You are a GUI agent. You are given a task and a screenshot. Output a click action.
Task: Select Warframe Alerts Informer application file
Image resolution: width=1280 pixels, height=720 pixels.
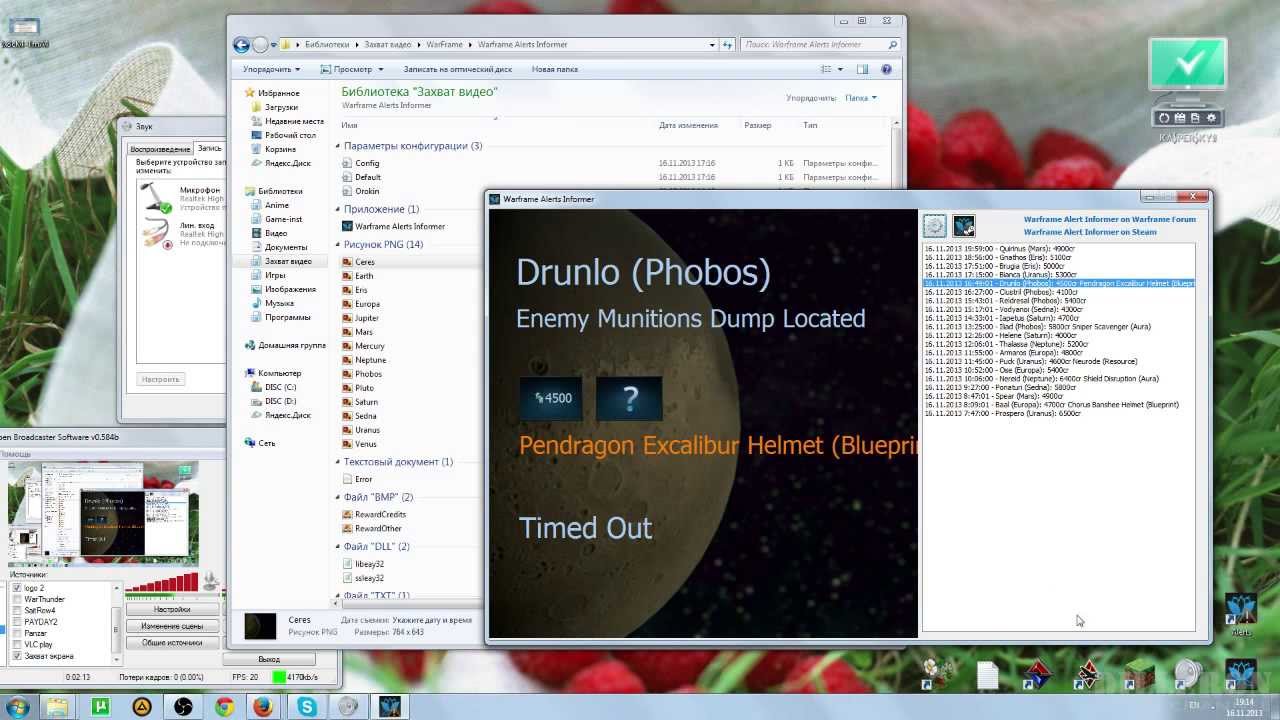[x=393, y=226]
